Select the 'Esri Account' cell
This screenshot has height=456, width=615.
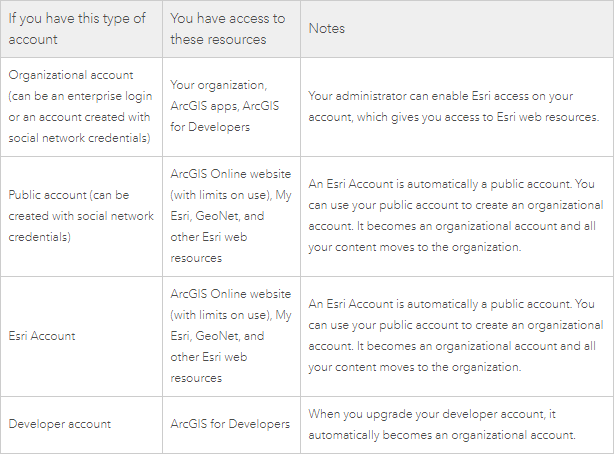tap(82, 336)
